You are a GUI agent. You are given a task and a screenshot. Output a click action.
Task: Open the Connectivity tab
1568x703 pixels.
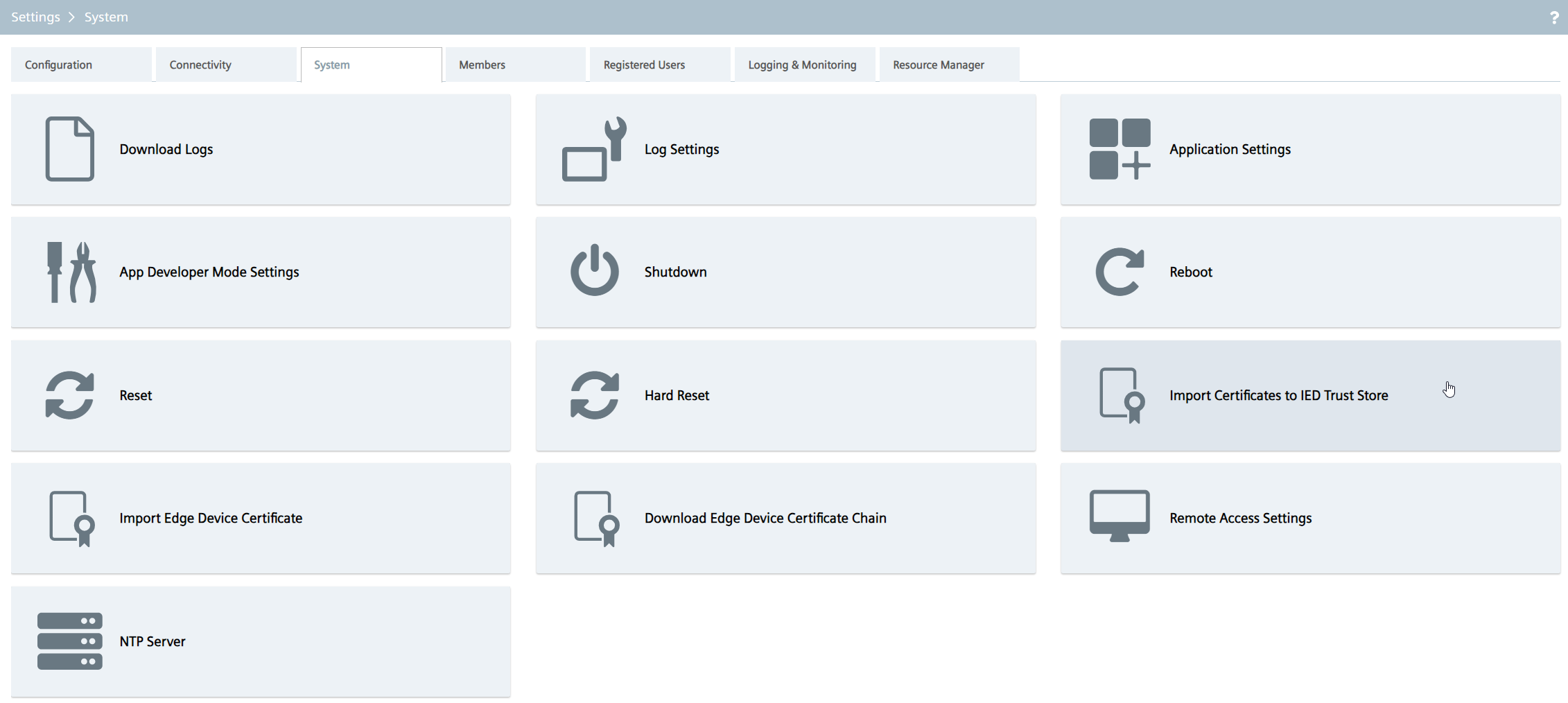pyautogui.click(x=200, y=64)
